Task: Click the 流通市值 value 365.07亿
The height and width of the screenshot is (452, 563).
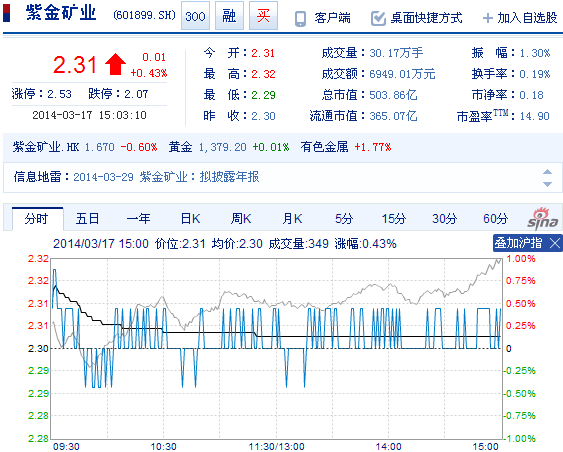Action: 393,116
